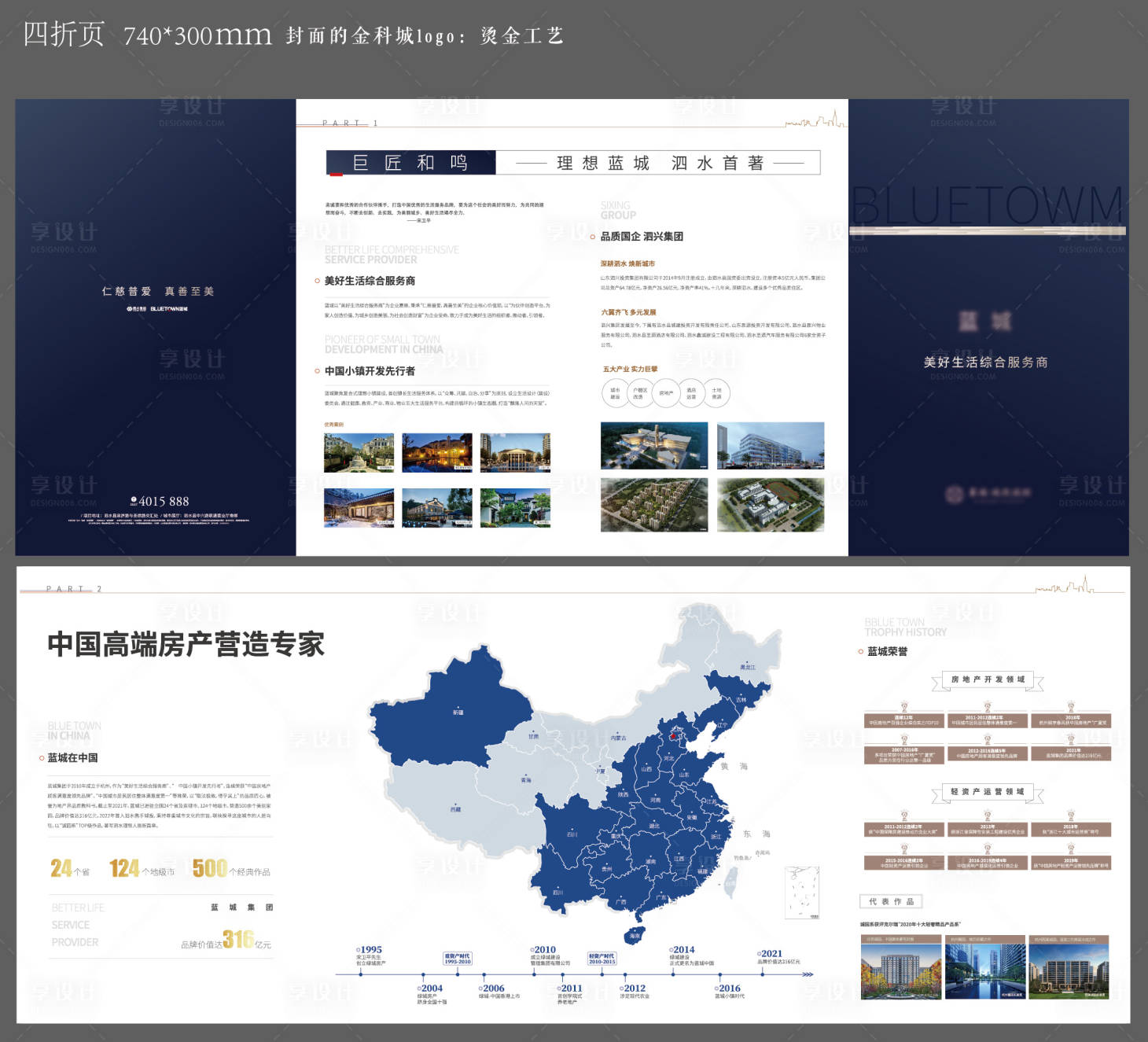Click the '房地产' industry circle
This screenshot has height=1042, width=1148.
coord(666,392)
